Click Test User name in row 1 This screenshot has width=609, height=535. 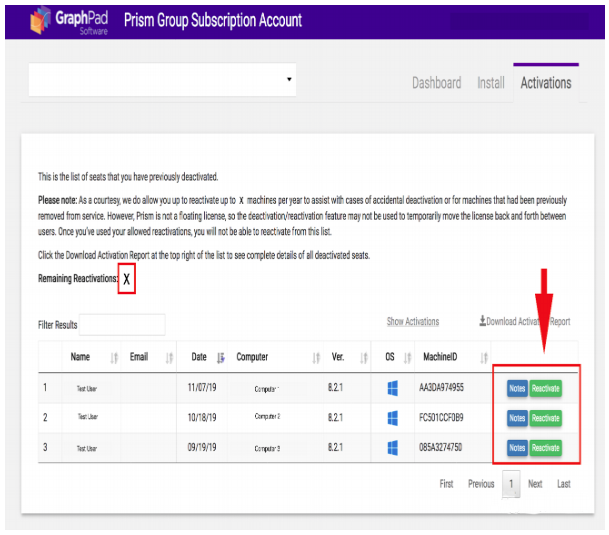pyautogui.click(x=87, y=389)
